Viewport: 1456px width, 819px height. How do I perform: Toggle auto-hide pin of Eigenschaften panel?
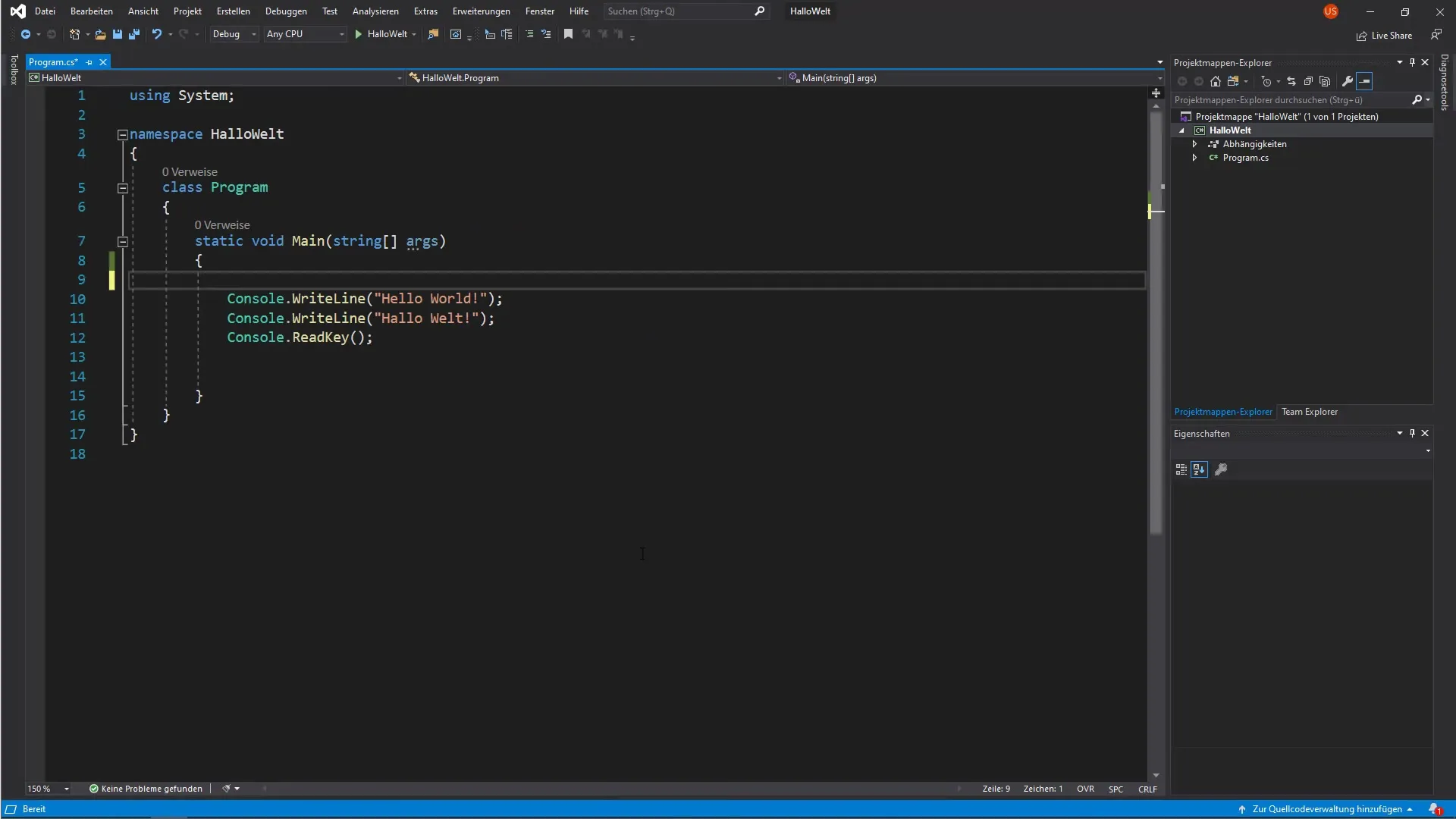click(1412, 433)
